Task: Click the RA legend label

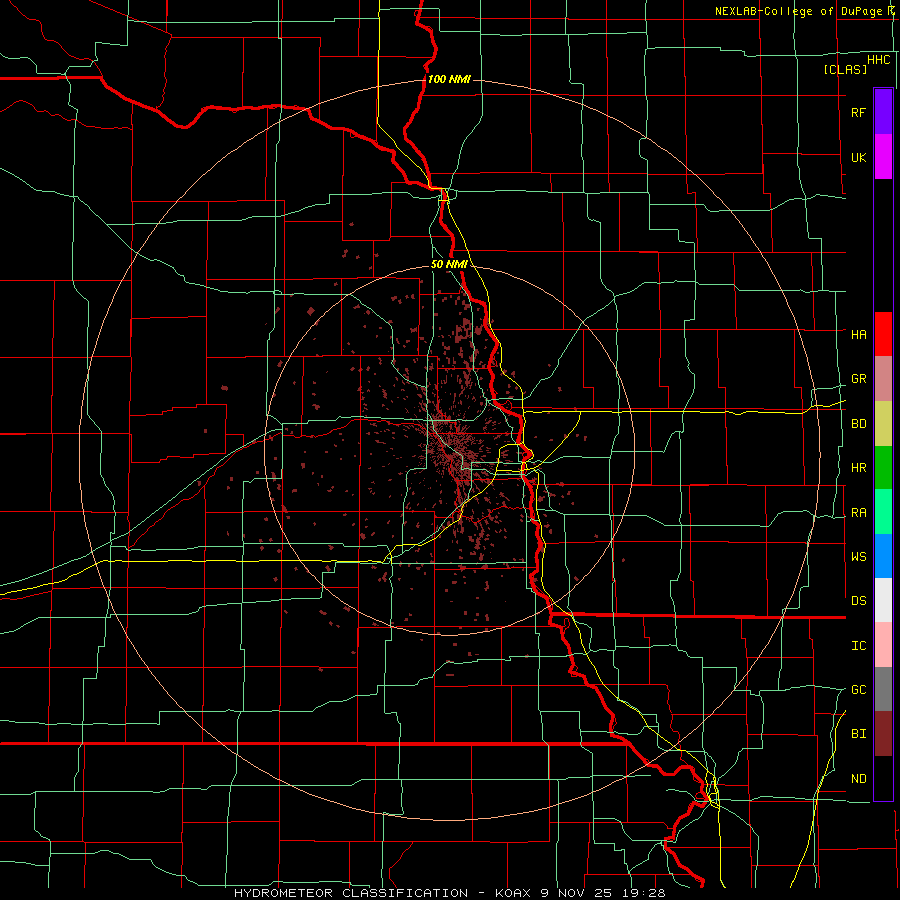Action: 858,512
